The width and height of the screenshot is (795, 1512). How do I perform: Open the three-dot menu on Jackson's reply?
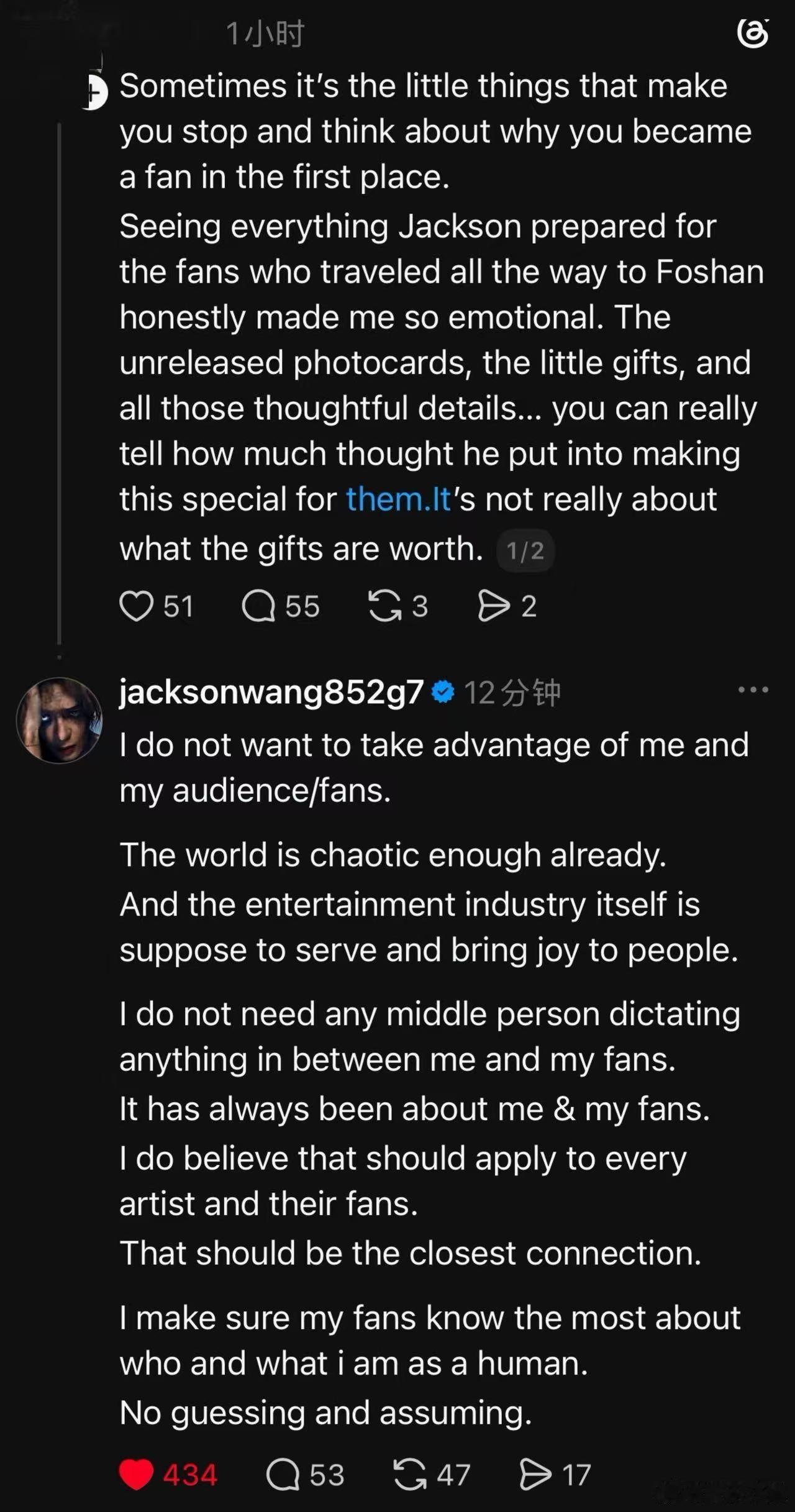pyautogui.click(x=753, y=690)
